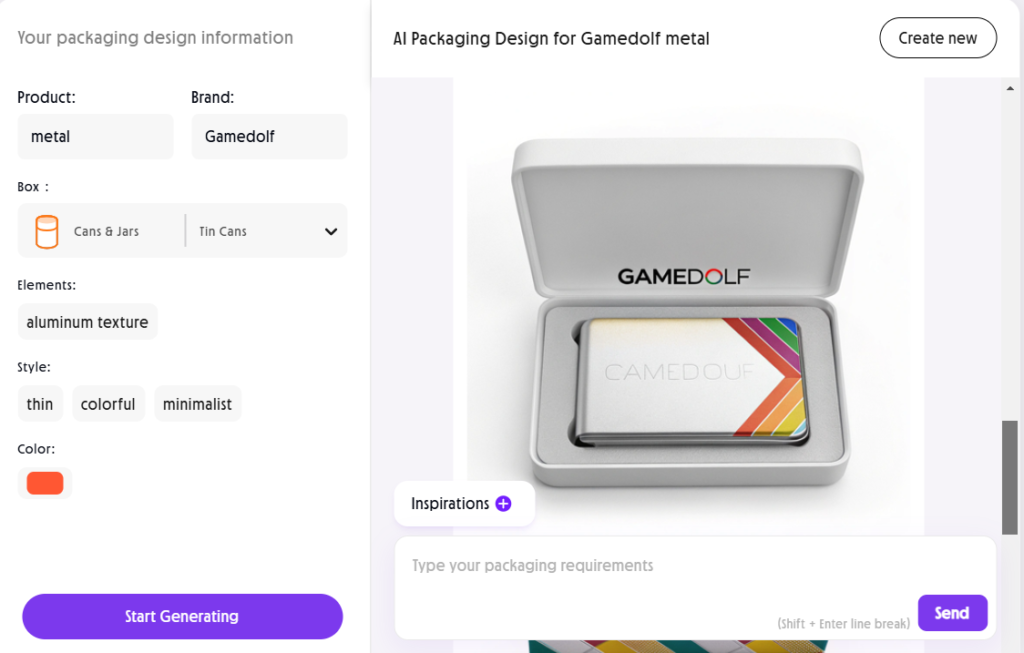
Task: Pick the orange-red color swatch
Action: coord(45,484)
